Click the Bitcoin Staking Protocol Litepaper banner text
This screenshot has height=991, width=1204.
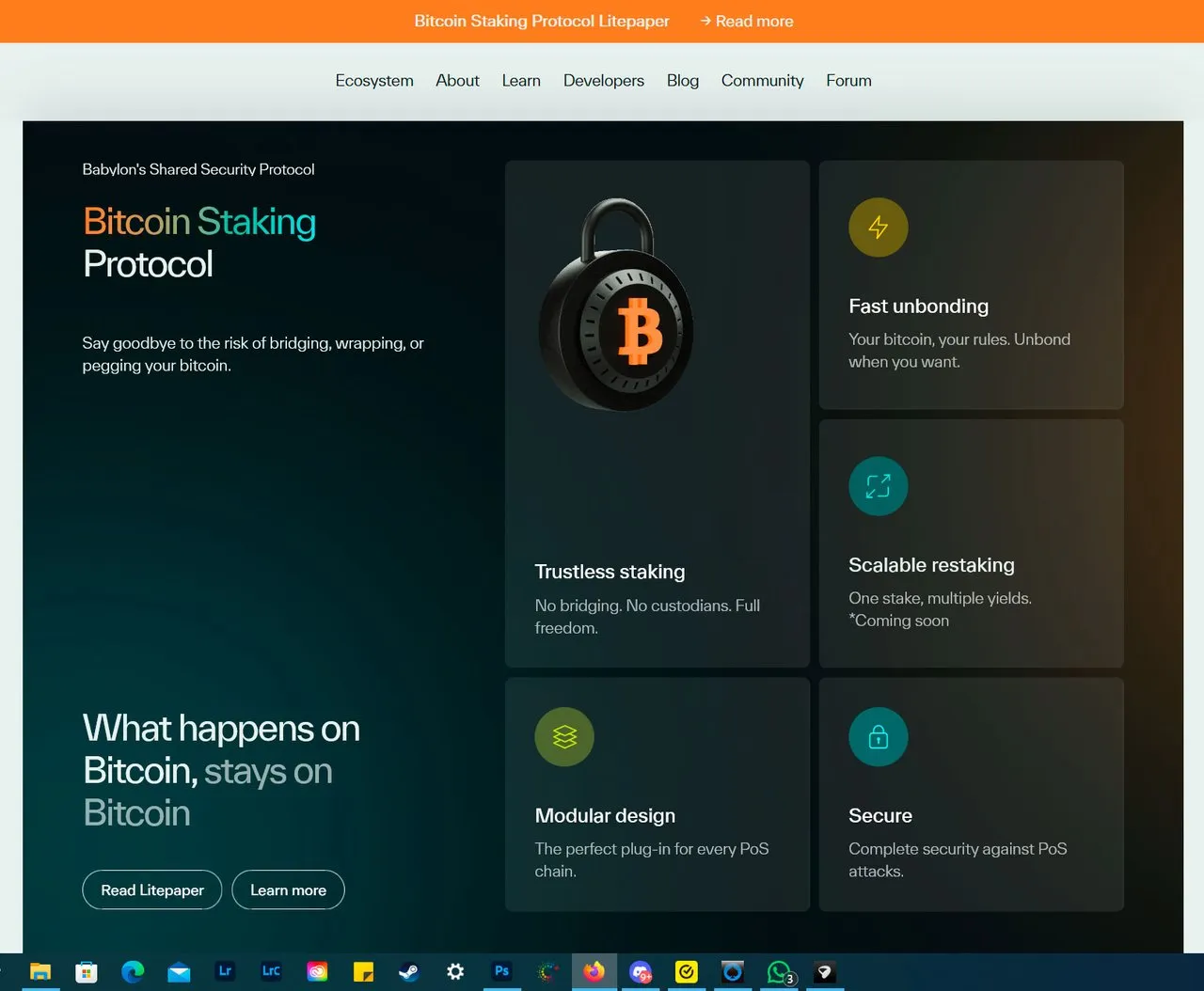(x=542, y=21)
